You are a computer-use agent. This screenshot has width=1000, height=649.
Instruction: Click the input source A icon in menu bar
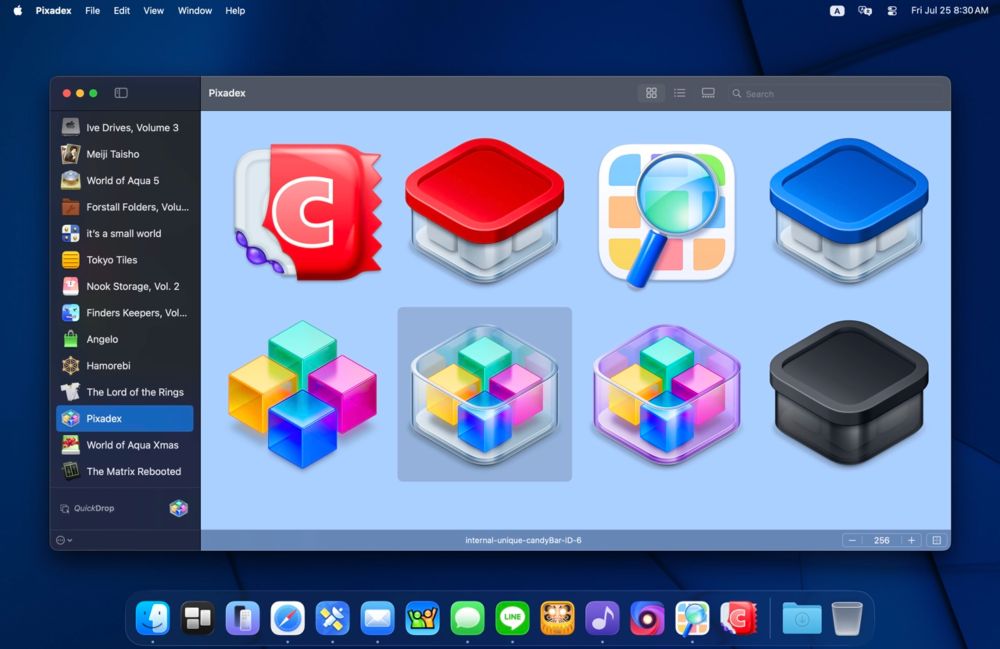coord(837,10)
